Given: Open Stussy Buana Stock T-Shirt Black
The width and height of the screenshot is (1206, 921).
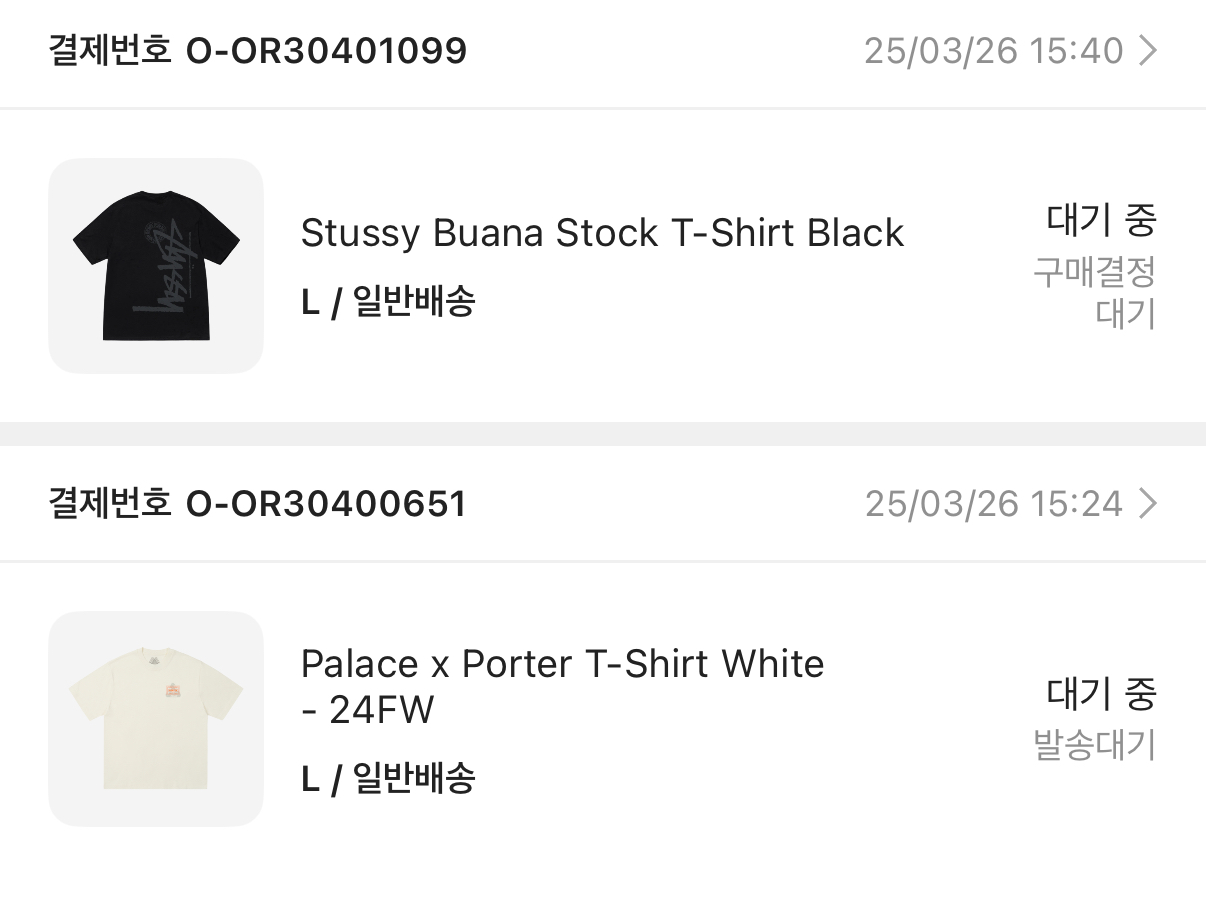Looking at the screenshot, I should click(x=602, y=233).
